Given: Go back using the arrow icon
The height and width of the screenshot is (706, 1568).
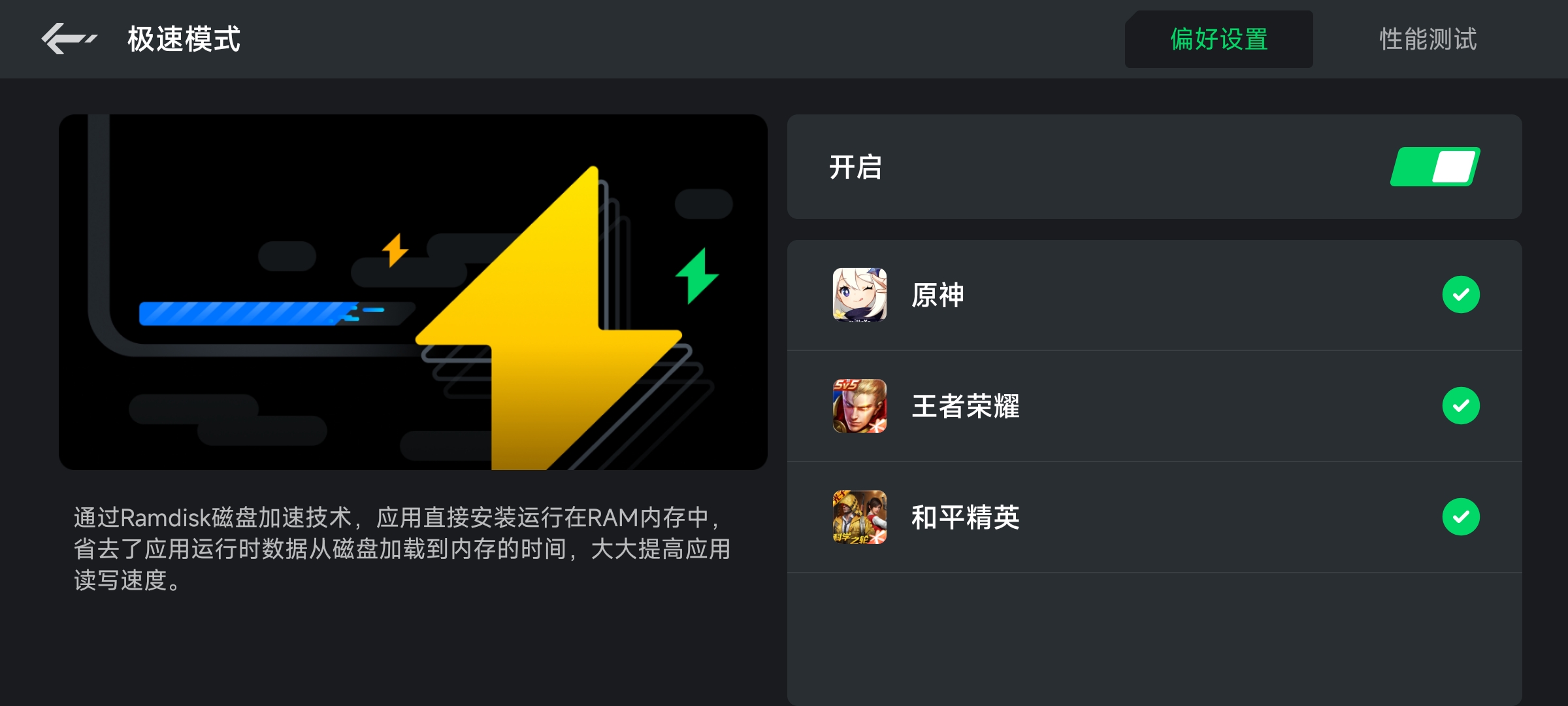Looking at the screenshot, I should 69,39.
